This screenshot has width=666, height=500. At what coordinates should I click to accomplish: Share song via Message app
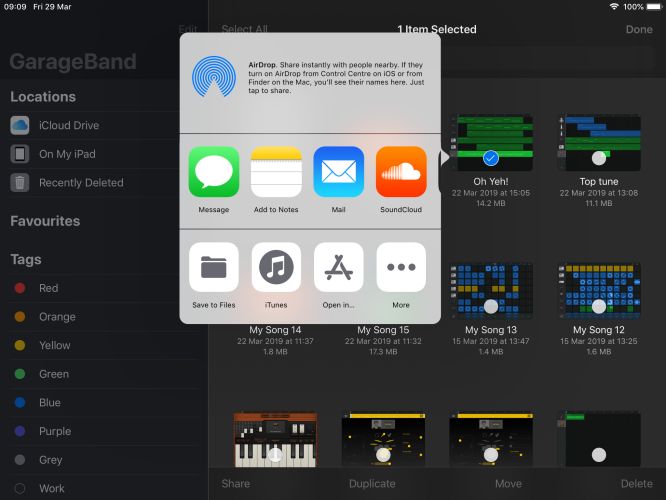(214, 173)
